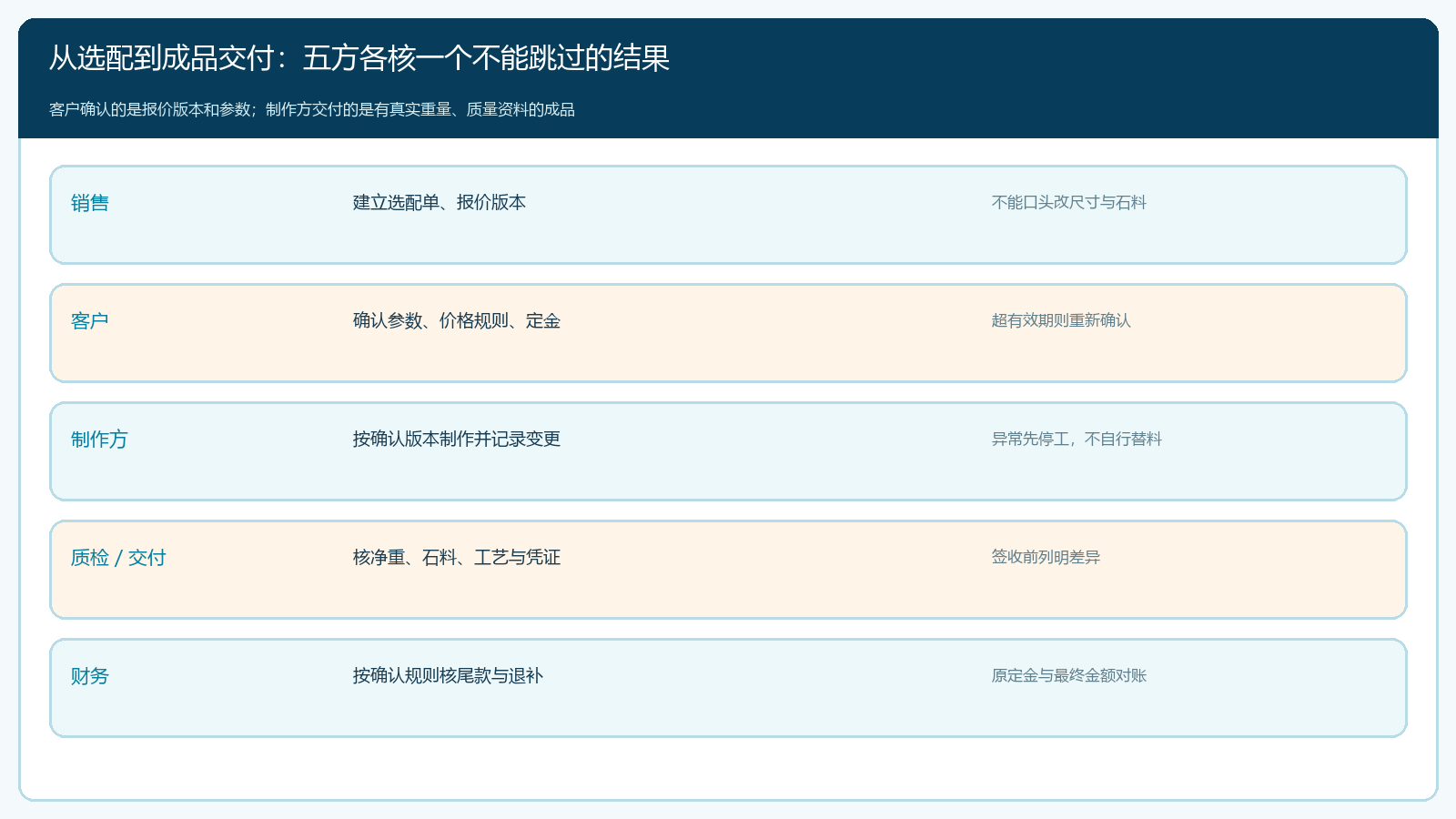Viewport: 1456px width, 819px height.
Task: Click the text 建立选配单、报价版本
Action: tap(440, 202)
